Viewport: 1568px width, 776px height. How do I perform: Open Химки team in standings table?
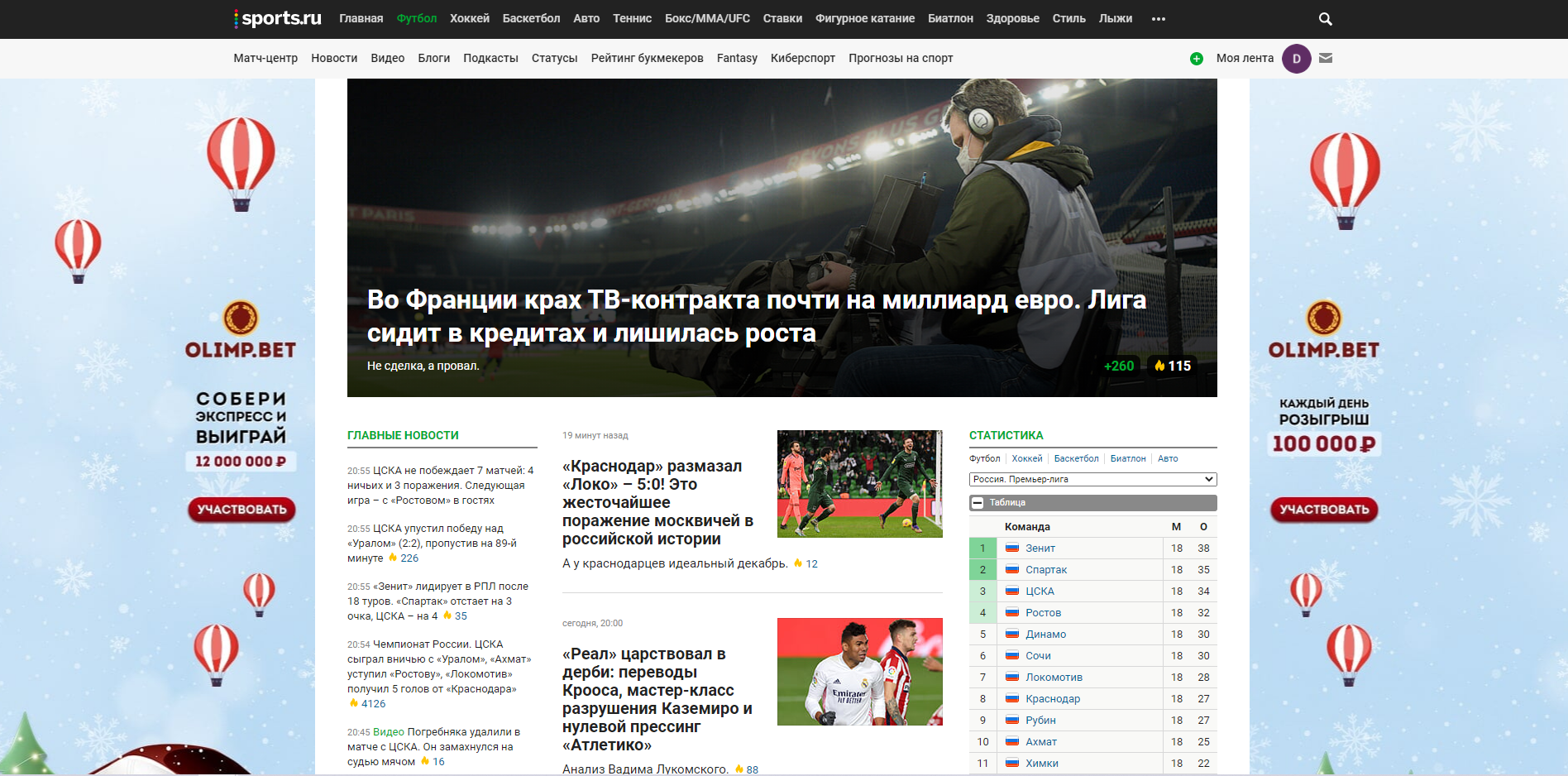(x=1042, y=764)
